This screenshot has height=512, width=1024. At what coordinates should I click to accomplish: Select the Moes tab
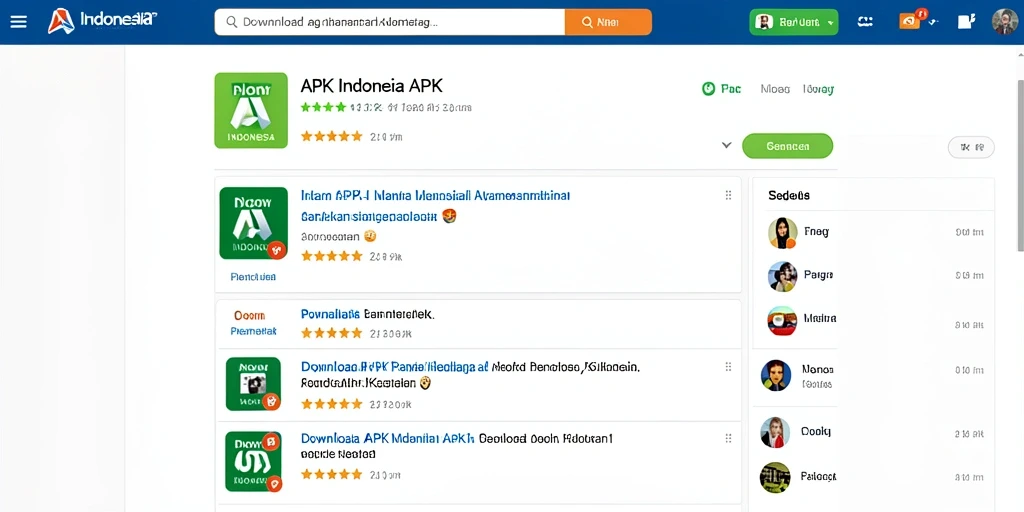[775, 89]
